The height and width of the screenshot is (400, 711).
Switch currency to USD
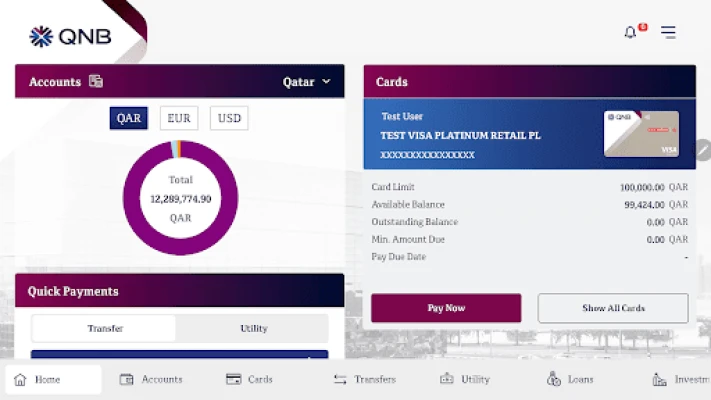229,118
